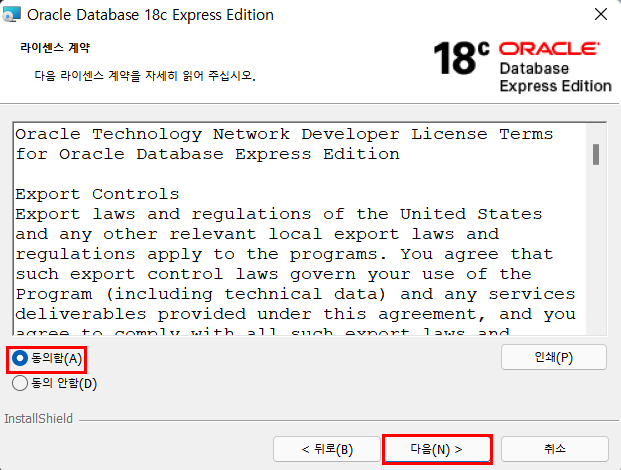Click the 인쇄(P) print button

click(x=554, y=357)
